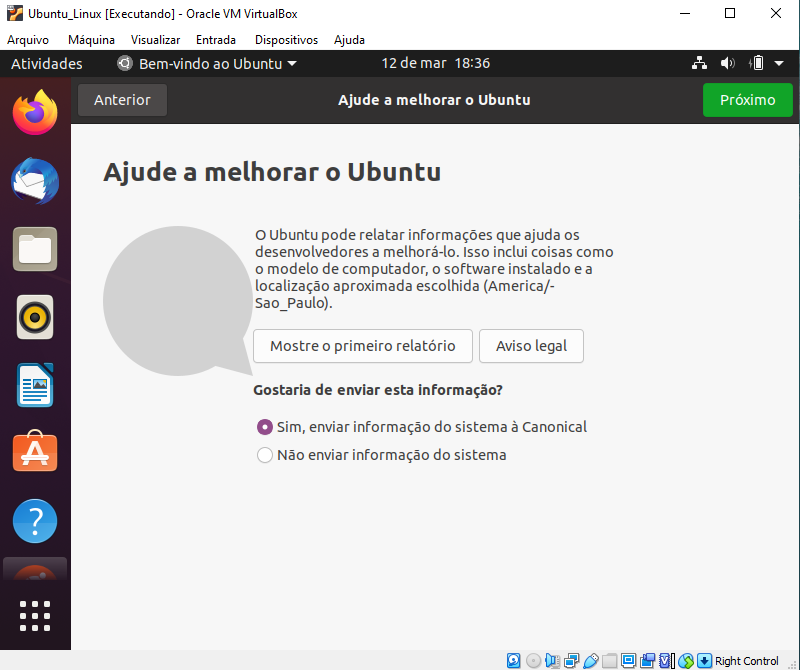Click VirtualBox network adapters status icon

(571, 661)
